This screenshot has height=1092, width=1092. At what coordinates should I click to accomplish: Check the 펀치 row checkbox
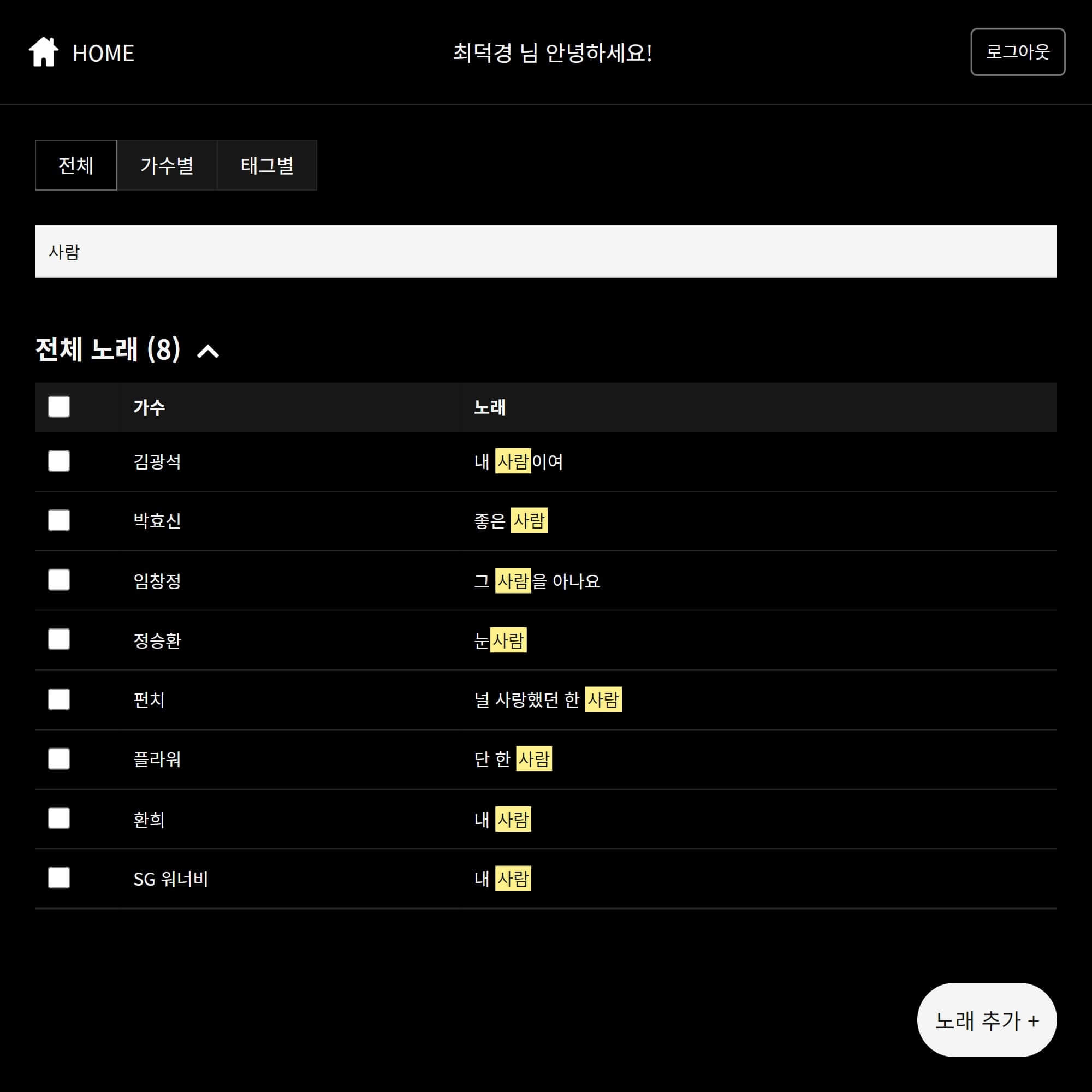[x=59, y=700]
